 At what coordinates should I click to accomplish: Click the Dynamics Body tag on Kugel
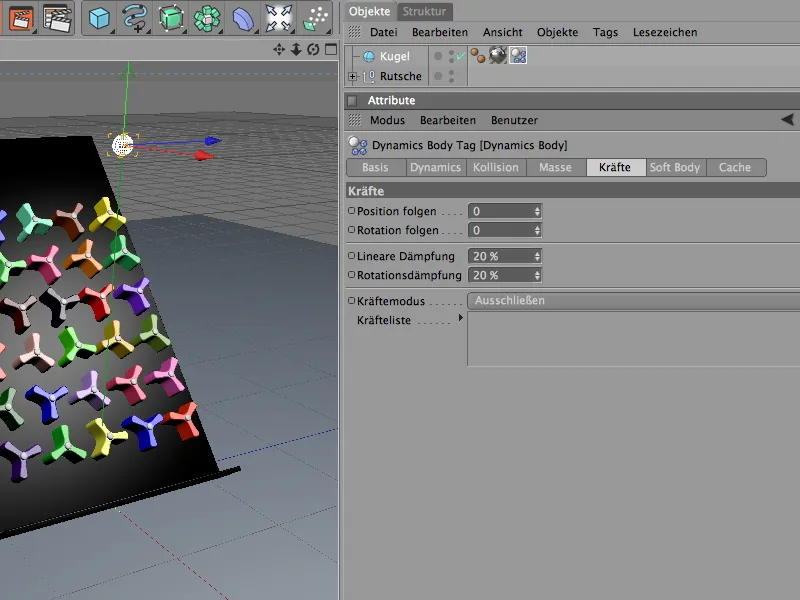[518, 56]
